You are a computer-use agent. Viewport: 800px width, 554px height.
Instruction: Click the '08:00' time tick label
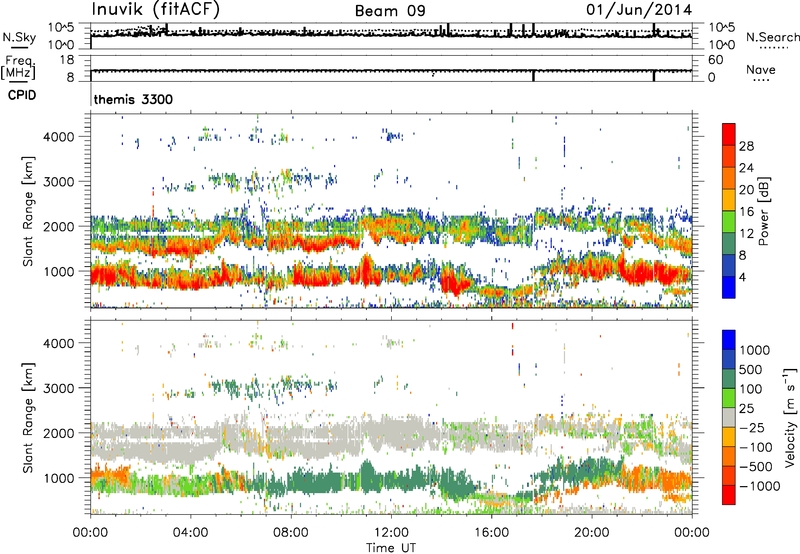click(x=291, y=533)
